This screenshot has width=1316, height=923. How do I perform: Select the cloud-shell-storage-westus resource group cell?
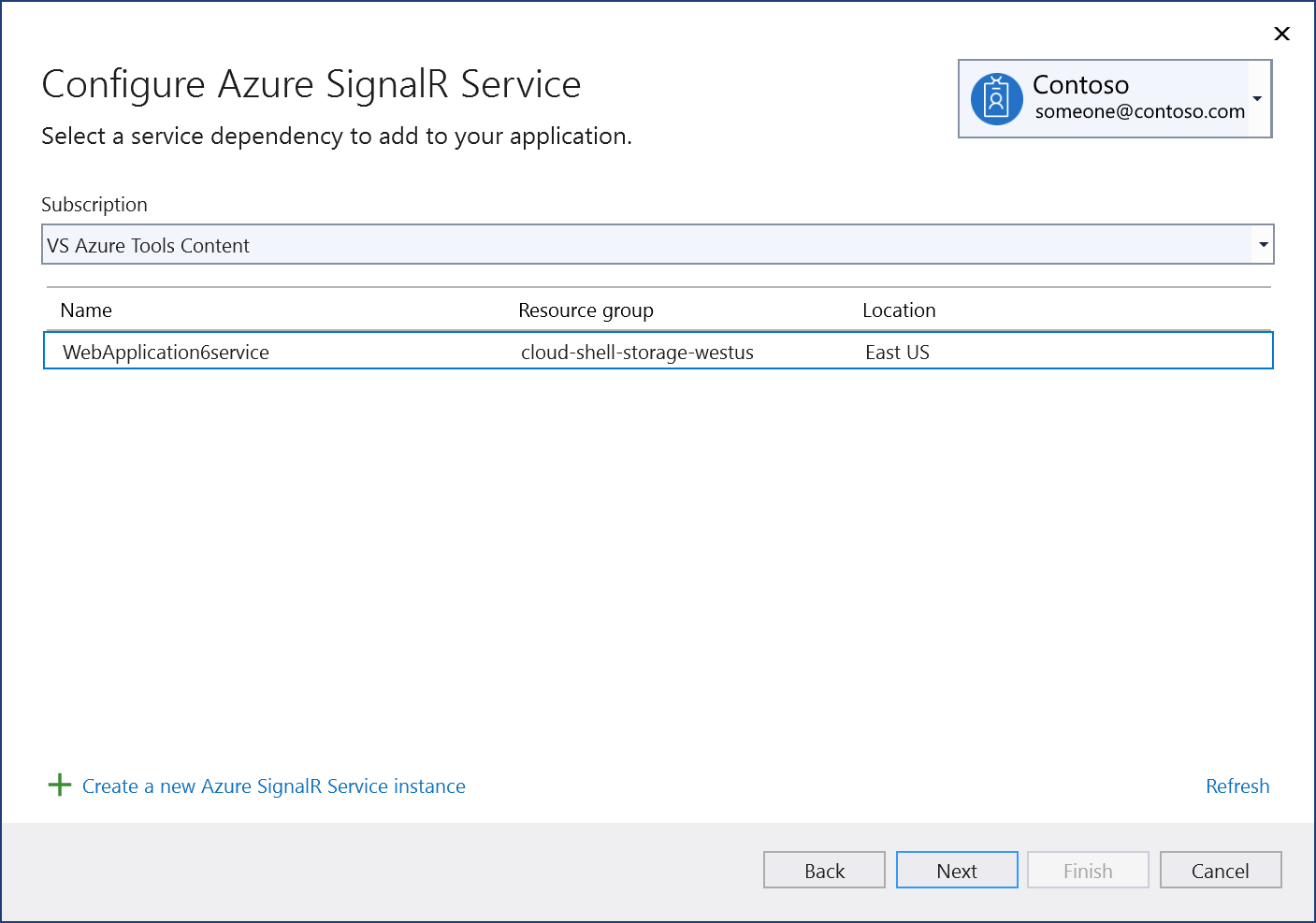tap(637, 352)
